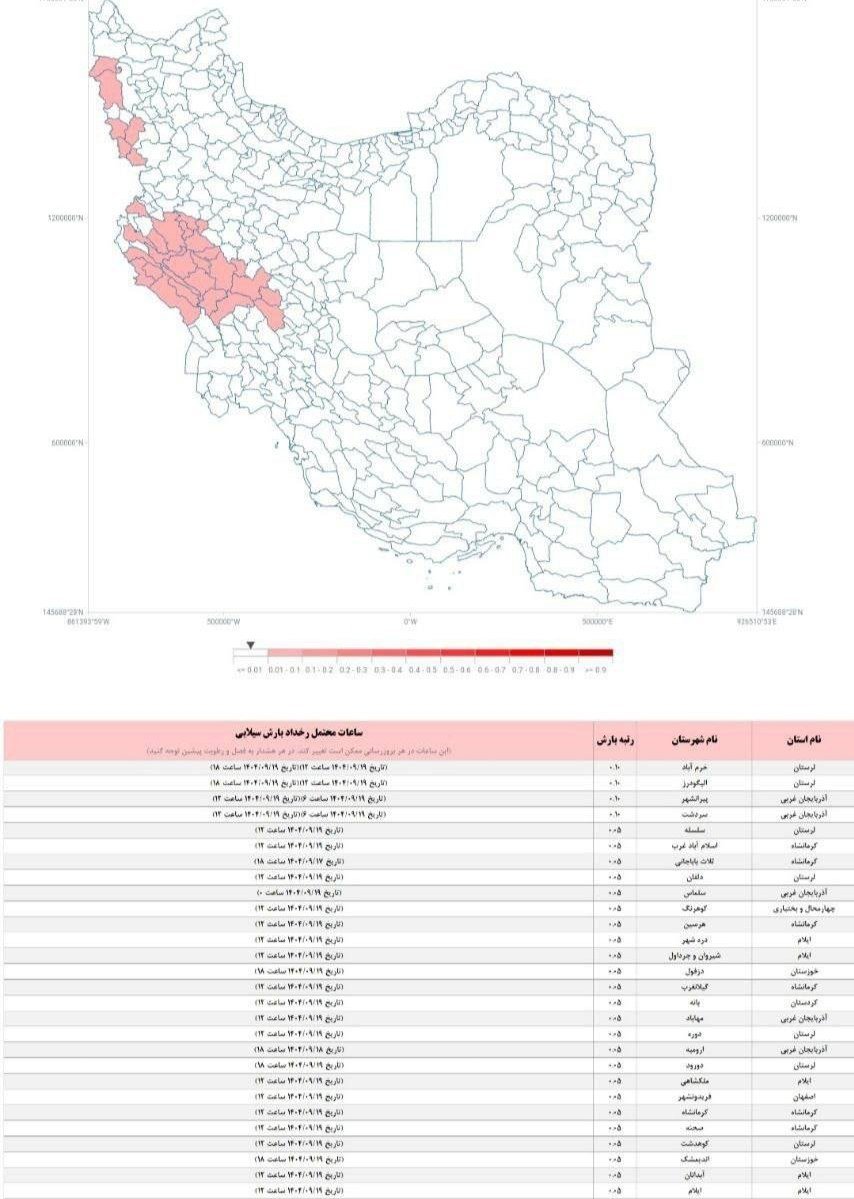854x1199 pixels.
Task: Click the white <= 0.01 legend swatch
Action: (250, 654)
